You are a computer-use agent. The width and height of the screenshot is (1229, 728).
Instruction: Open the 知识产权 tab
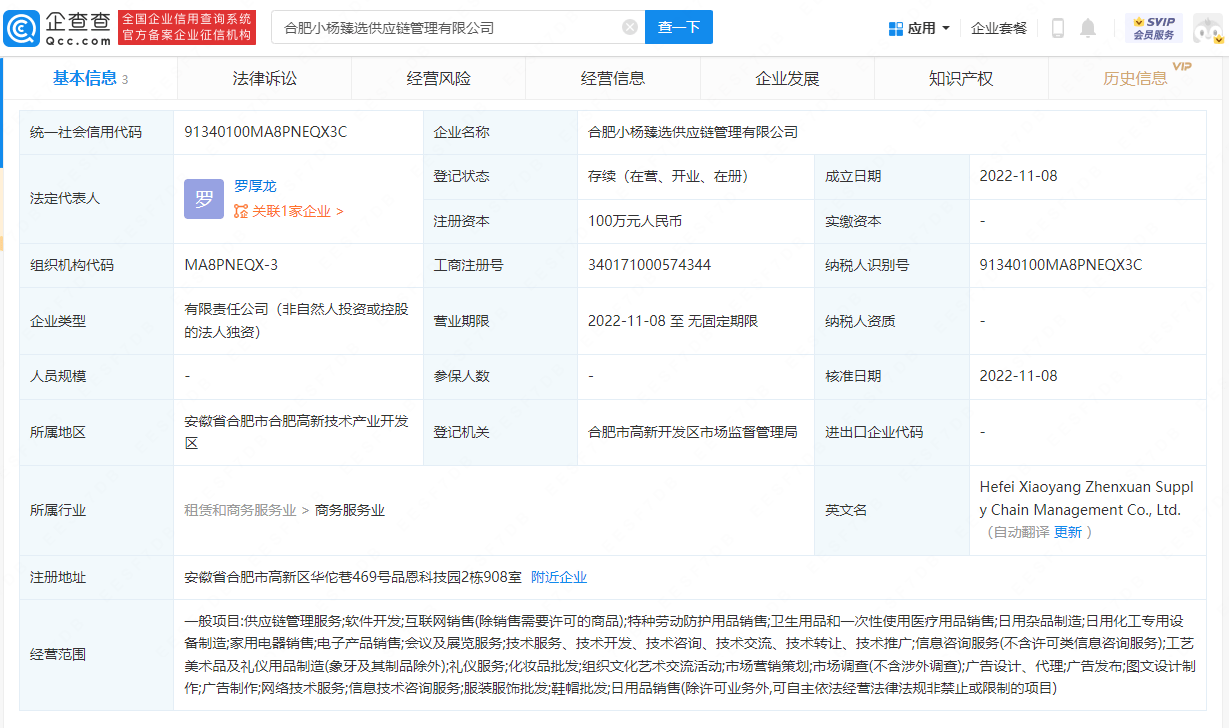coord(961,78)
